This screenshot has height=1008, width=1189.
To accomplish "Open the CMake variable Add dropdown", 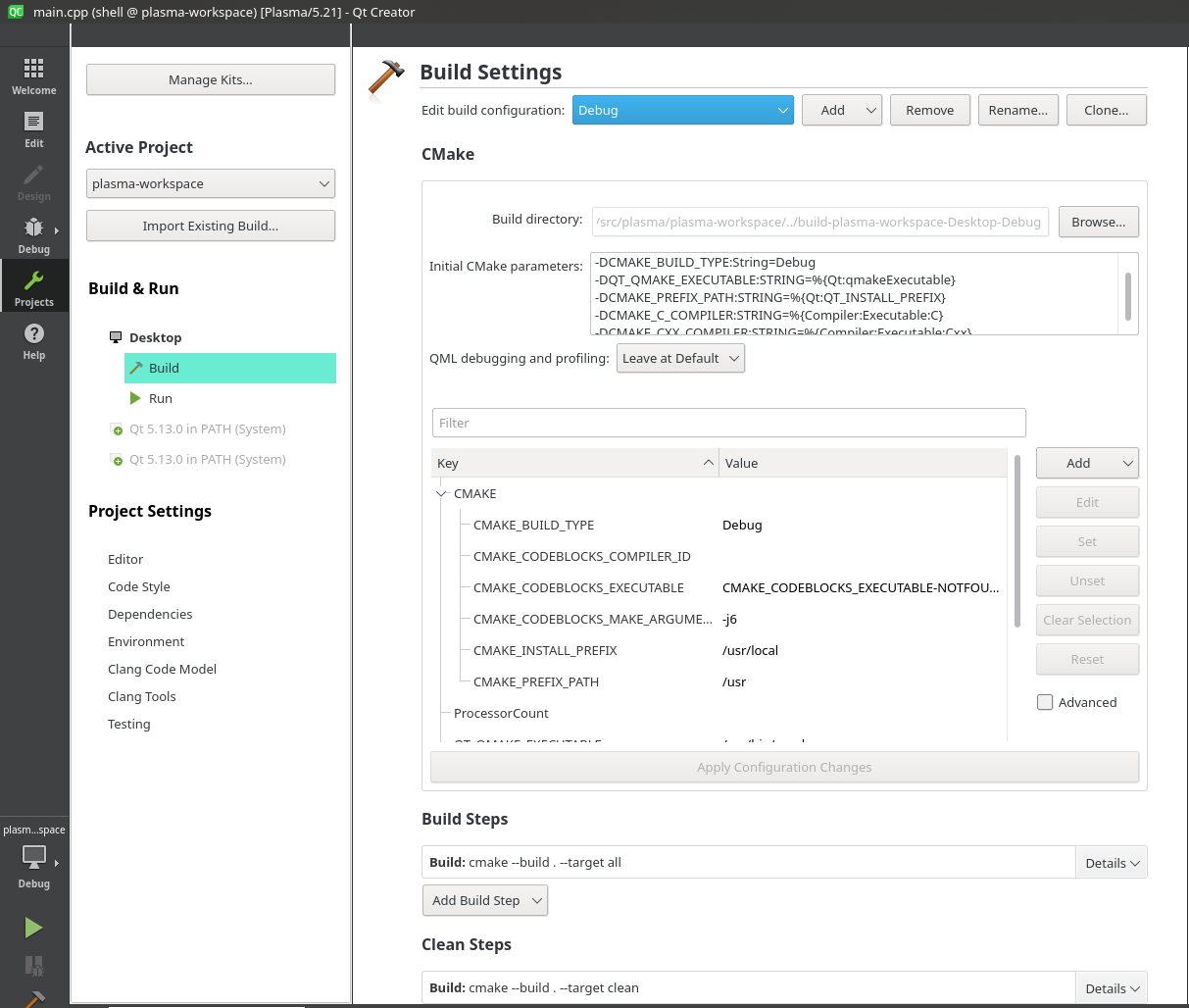I will pyautogui.click(x=1087, y=463).
